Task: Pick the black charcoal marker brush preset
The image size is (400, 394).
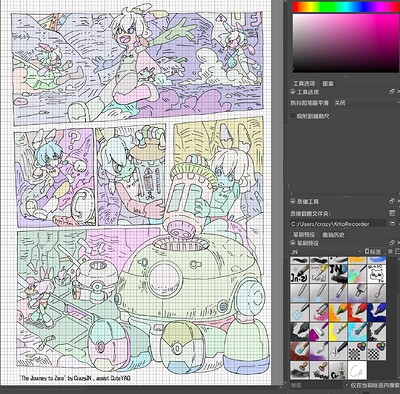Action: tap(299, 331)
